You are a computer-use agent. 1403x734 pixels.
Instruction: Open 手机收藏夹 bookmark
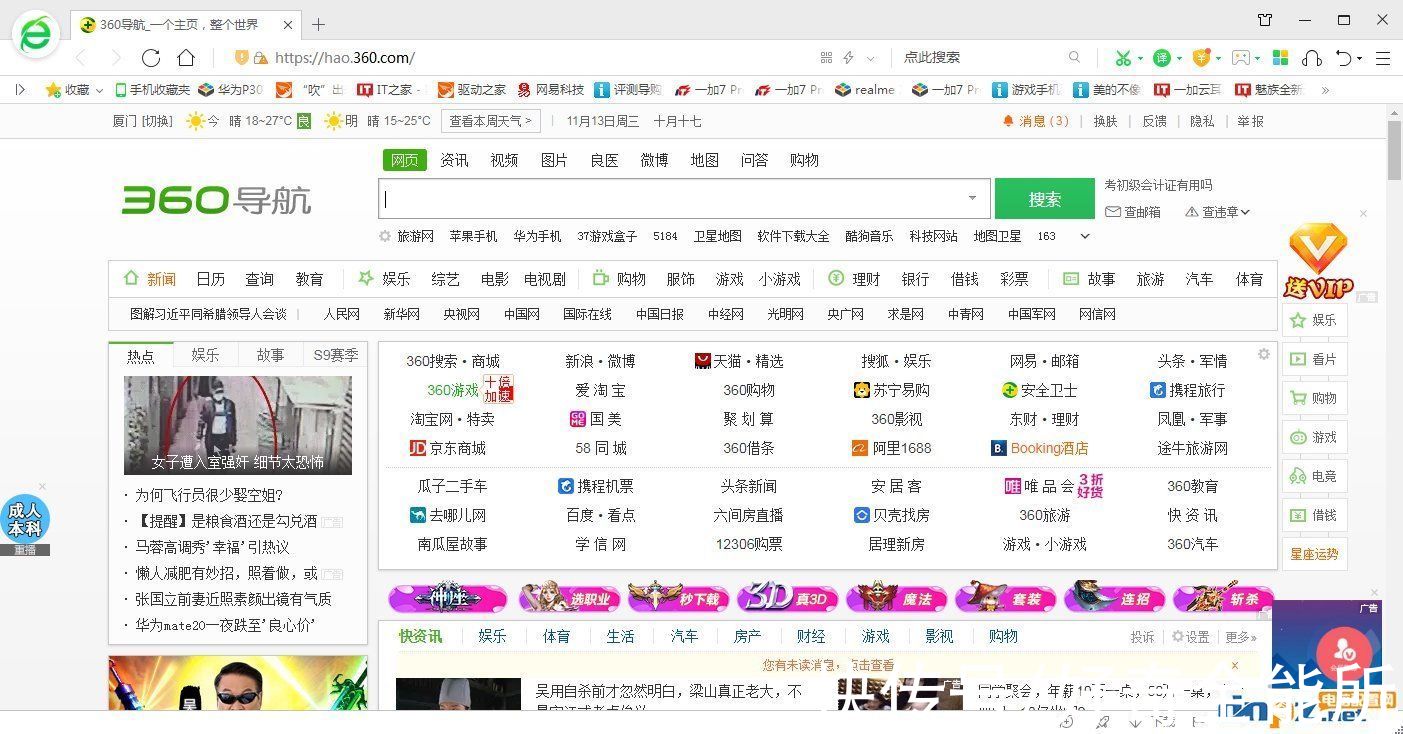(x=152, y=89)
